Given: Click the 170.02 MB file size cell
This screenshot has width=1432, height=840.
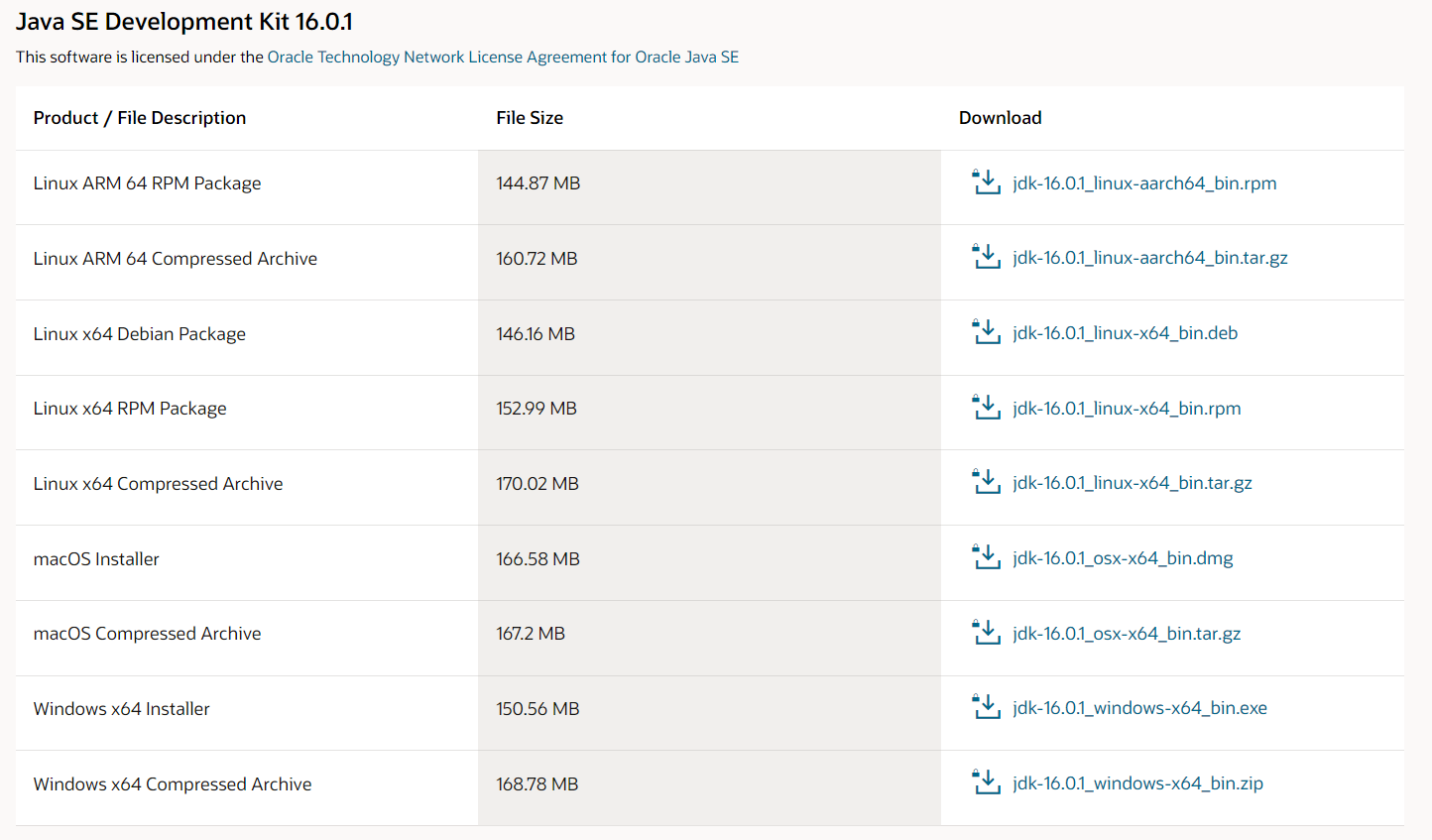Looking at the screenshot, I should (x=709, y=488).
